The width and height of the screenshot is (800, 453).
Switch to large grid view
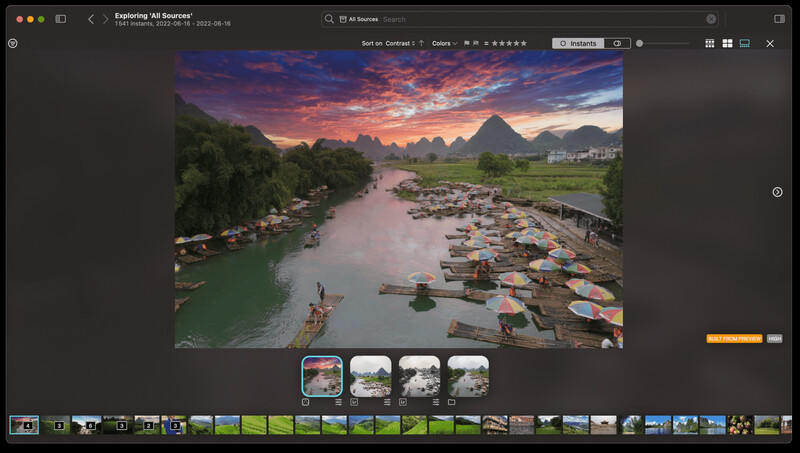[727, 43]
